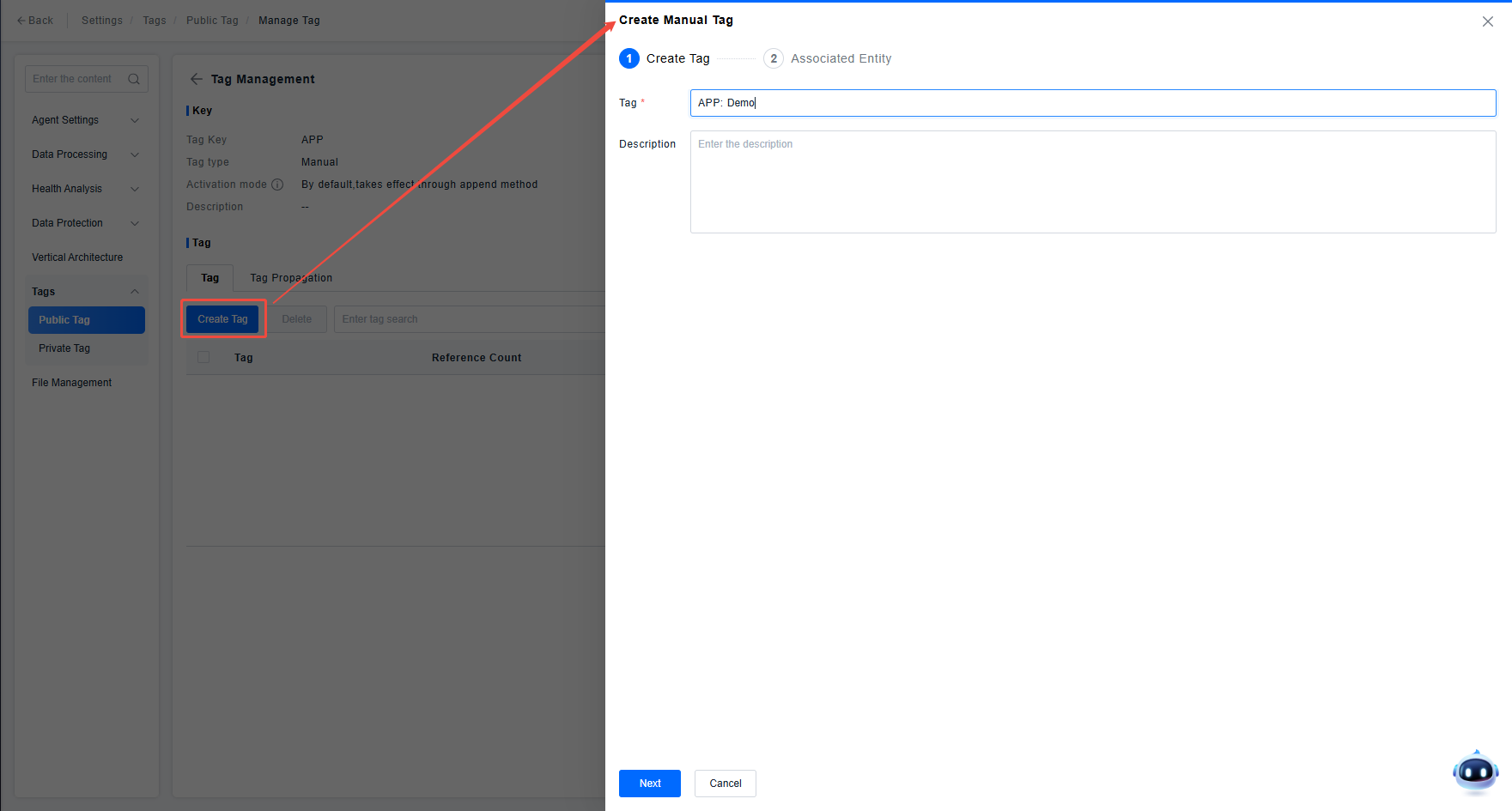Click the Description text area

1092,182
